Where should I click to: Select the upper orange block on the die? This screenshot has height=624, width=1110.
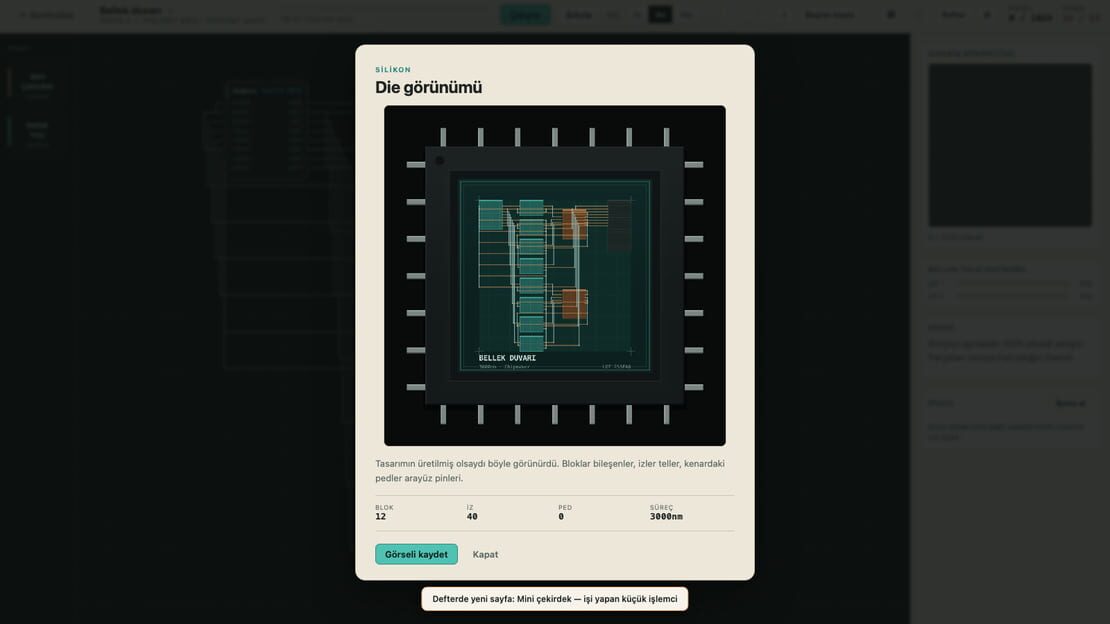tap(574, 224)
